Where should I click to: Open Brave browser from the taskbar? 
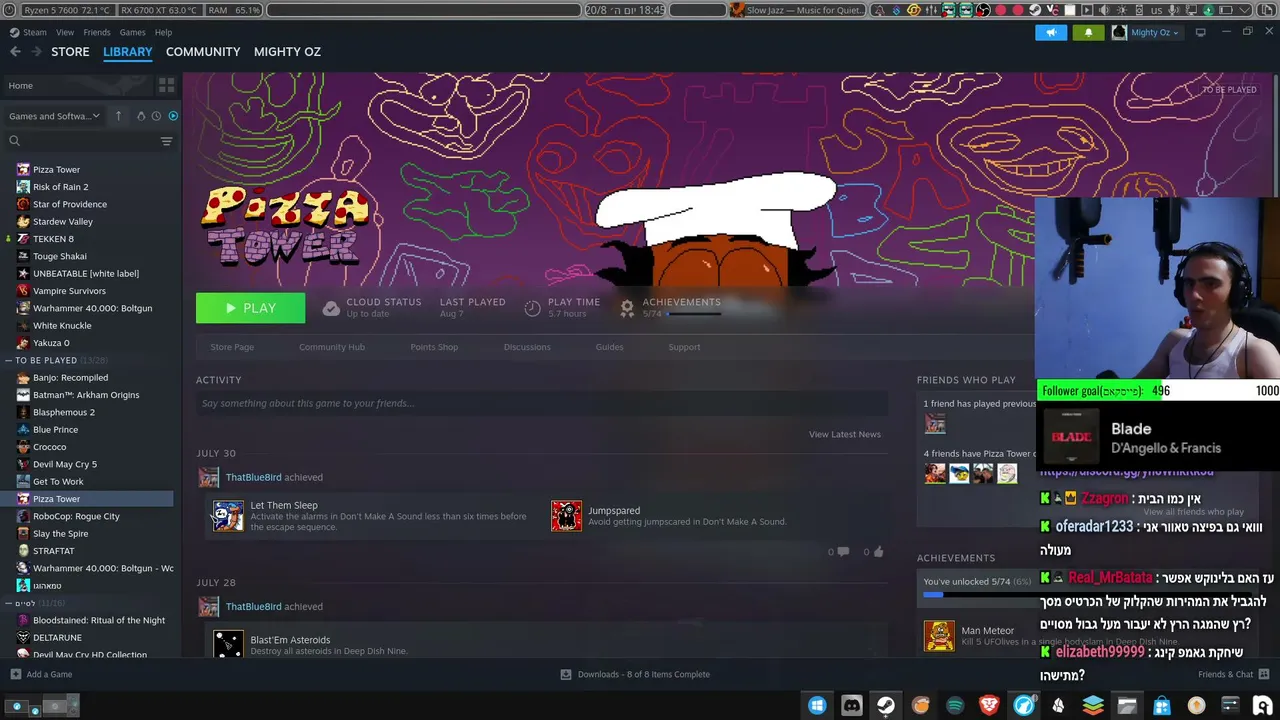pos(989,706)
